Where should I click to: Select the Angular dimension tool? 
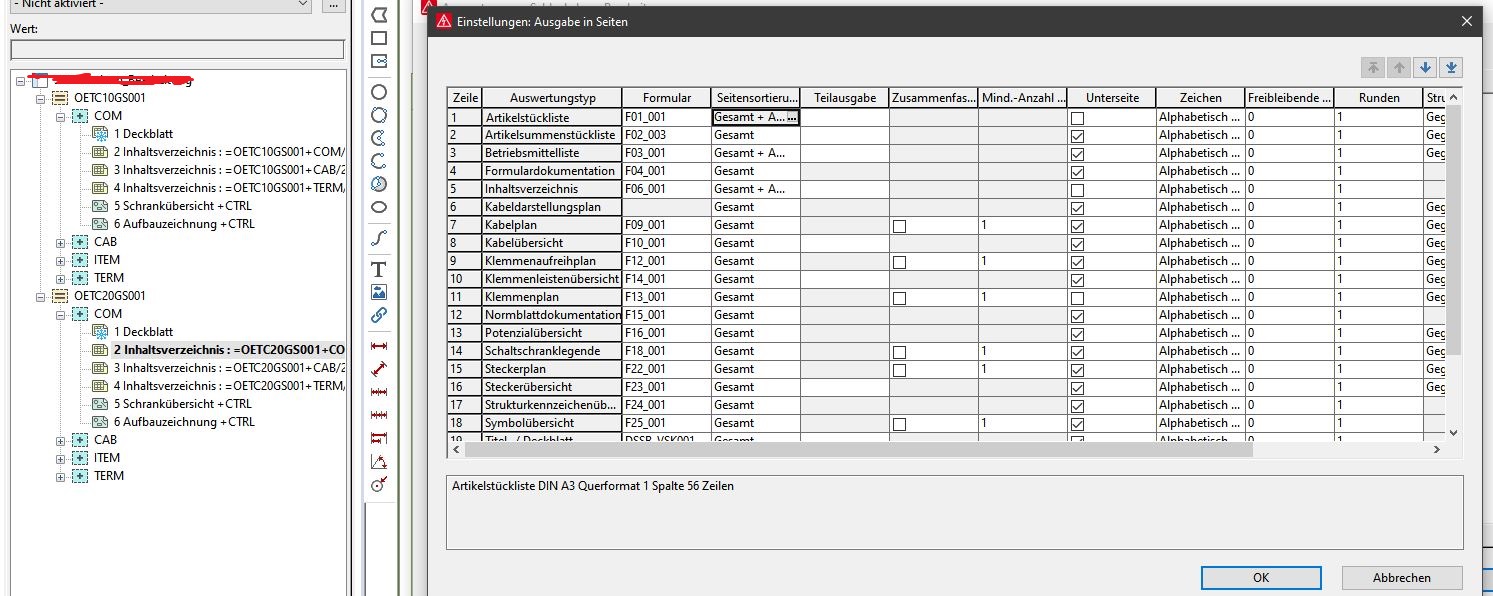379,462
